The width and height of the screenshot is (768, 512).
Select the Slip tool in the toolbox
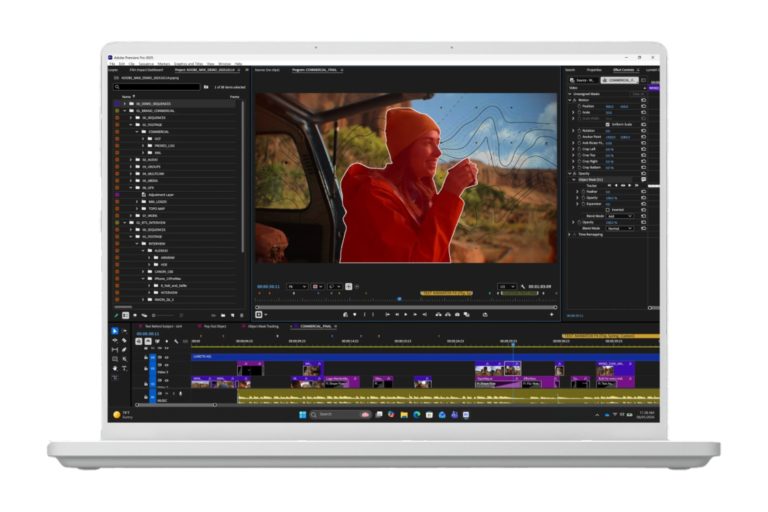[115, 349]
